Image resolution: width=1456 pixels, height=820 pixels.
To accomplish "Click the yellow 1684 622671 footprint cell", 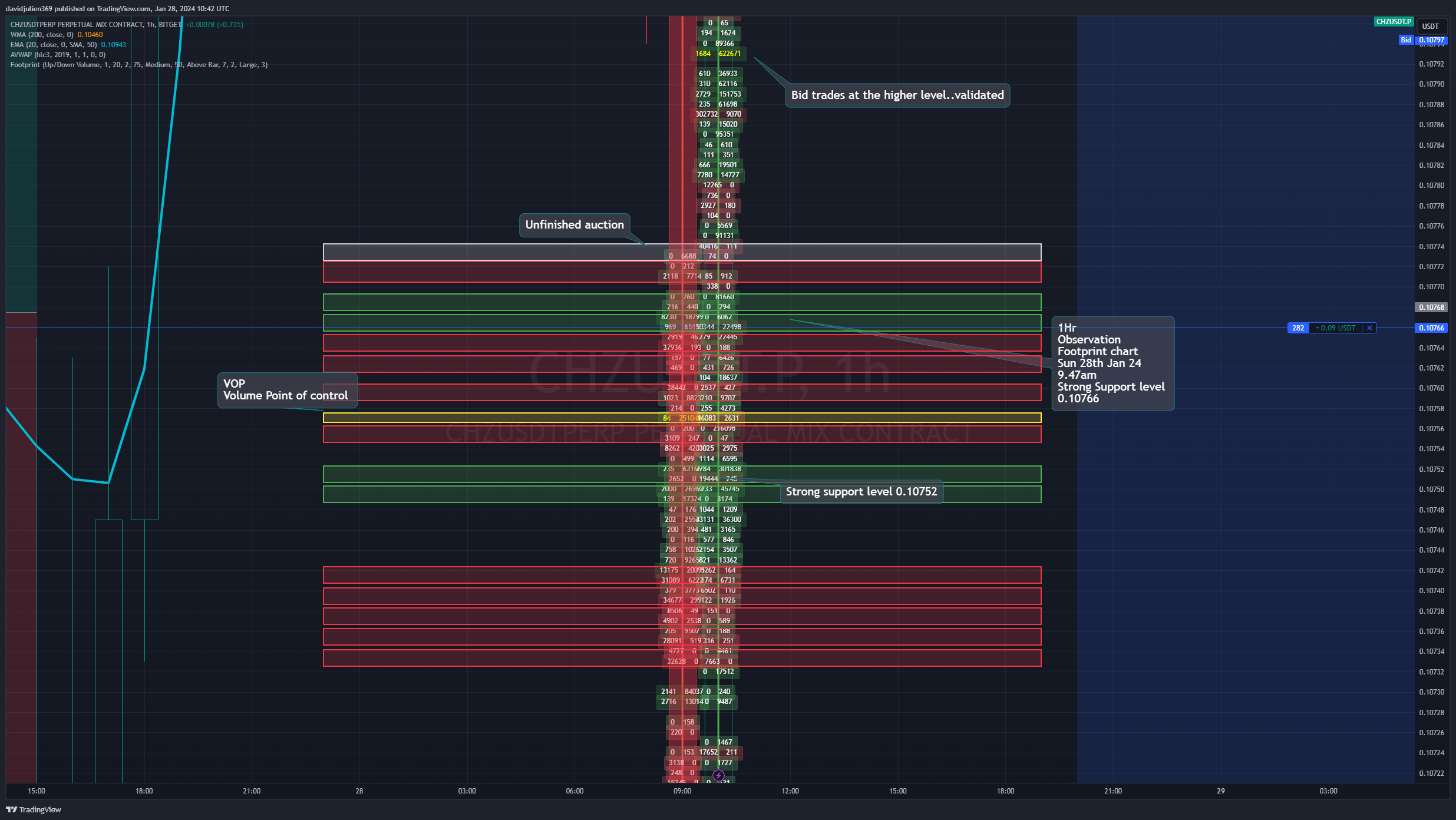I will pos(718,54).
